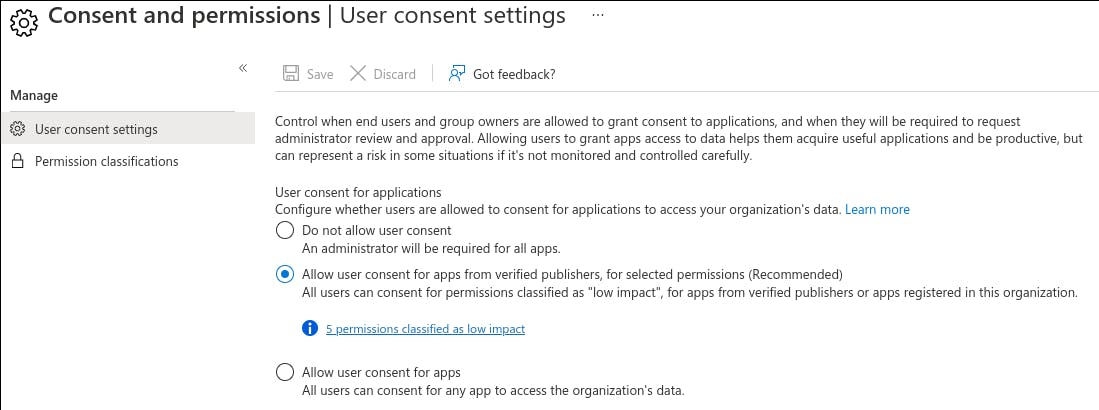Collapse the sidebar with double chevron
Viewport: 1099px width, 410px height.
click(243, 68)
